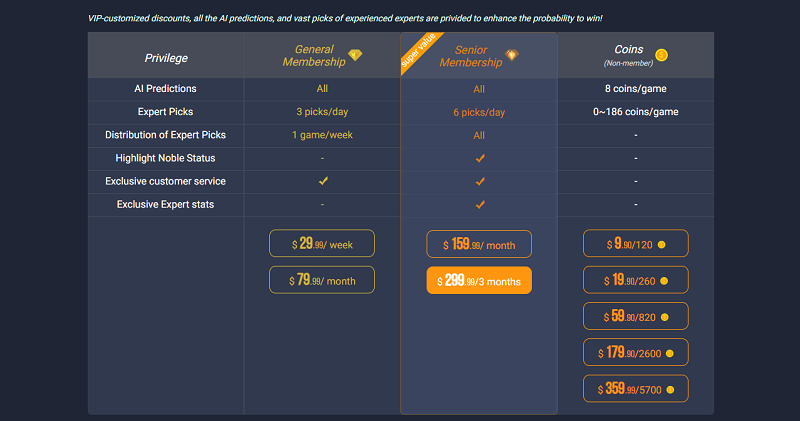This screenshot has height=421, width=800.
Task: Buy 120 coins for $9.90
Action: tap(636, 243)
